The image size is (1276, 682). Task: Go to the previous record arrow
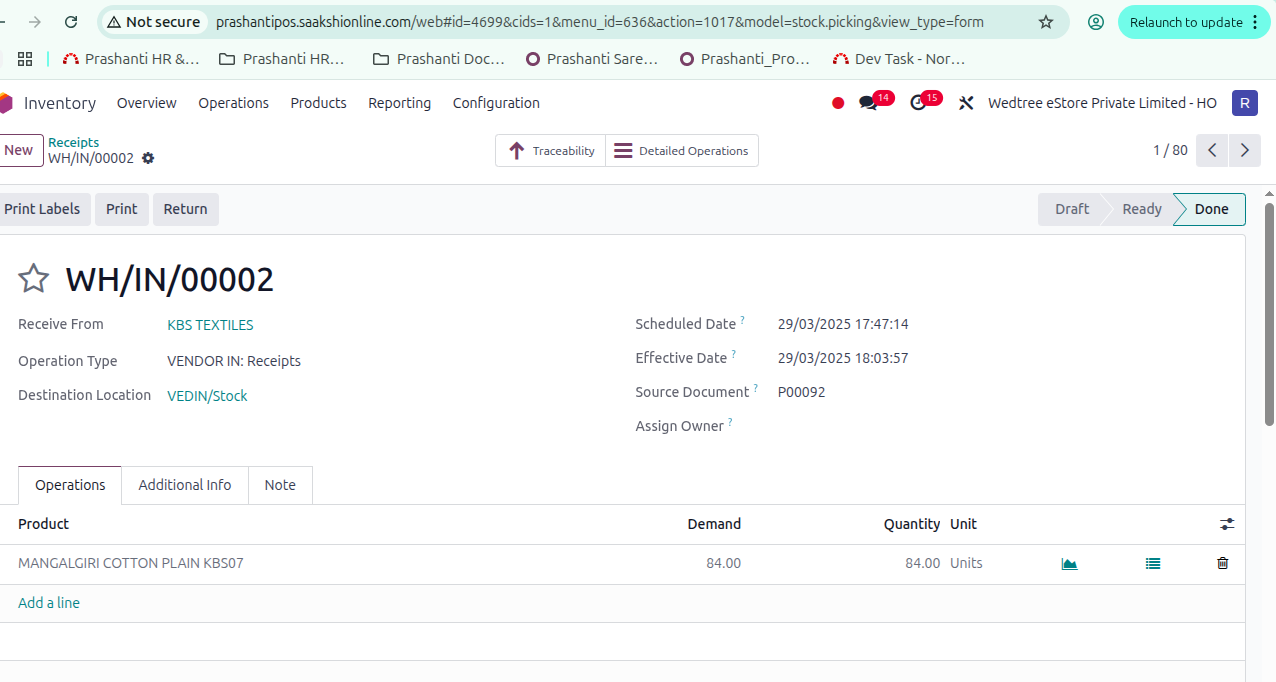[x=1212, y=151]
